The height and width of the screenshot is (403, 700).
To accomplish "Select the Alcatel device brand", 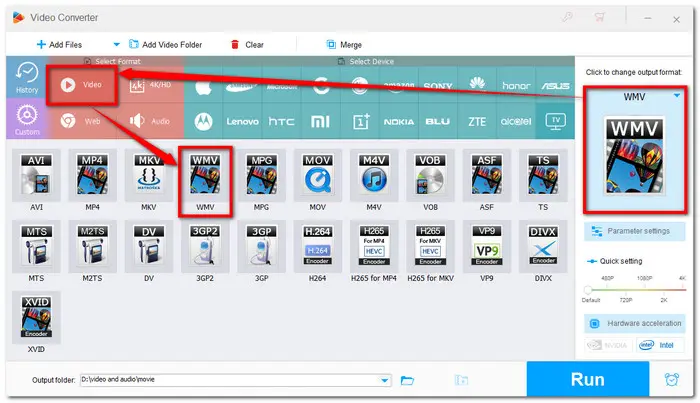I will [x=516, y=121].
